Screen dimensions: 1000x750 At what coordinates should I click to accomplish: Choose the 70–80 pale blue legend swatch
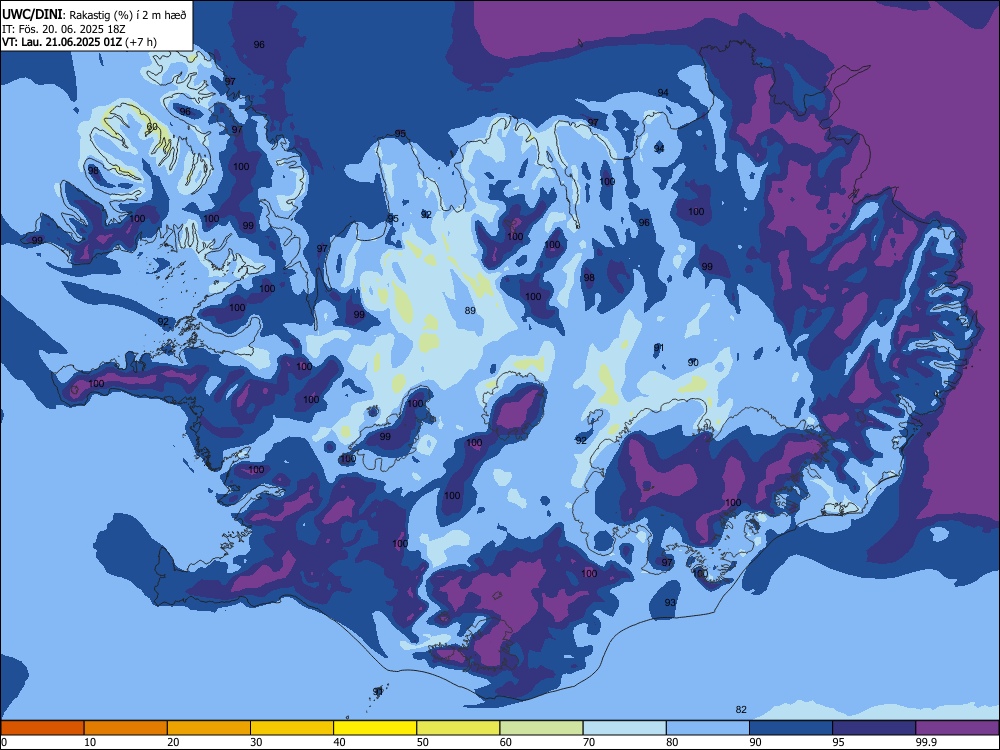click(625, 728)
